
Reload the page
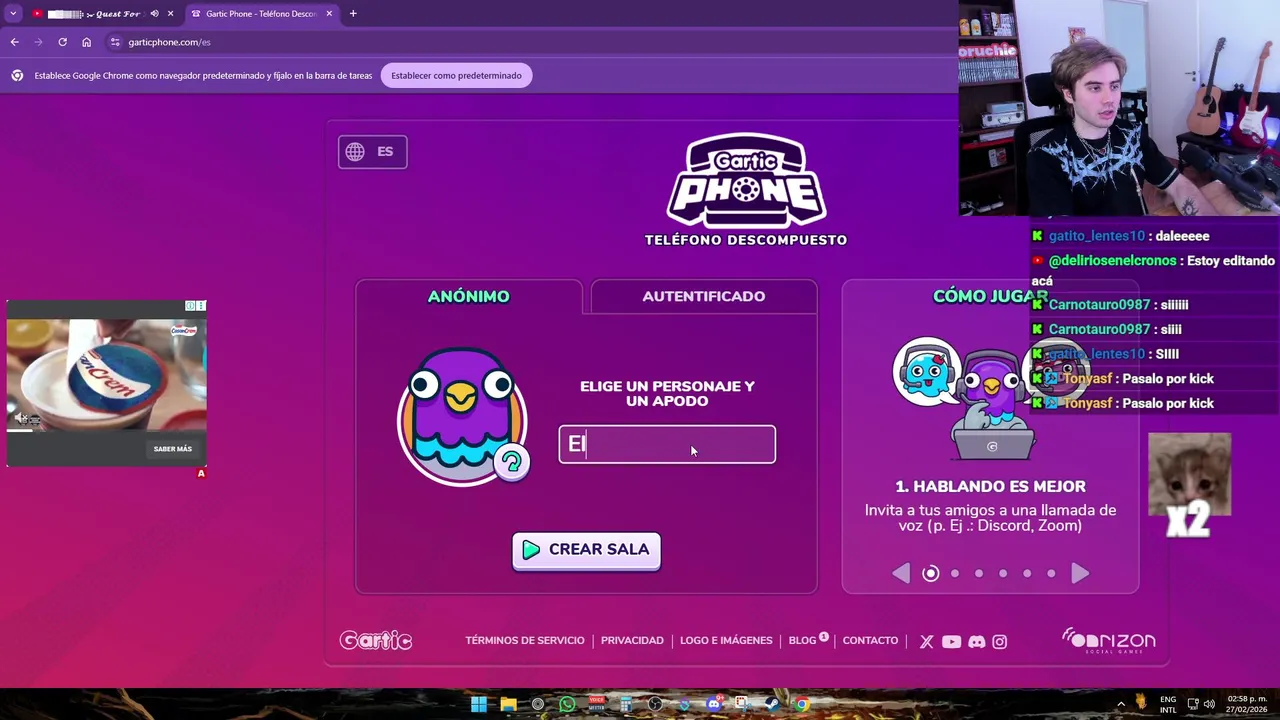tap(62, 42)
